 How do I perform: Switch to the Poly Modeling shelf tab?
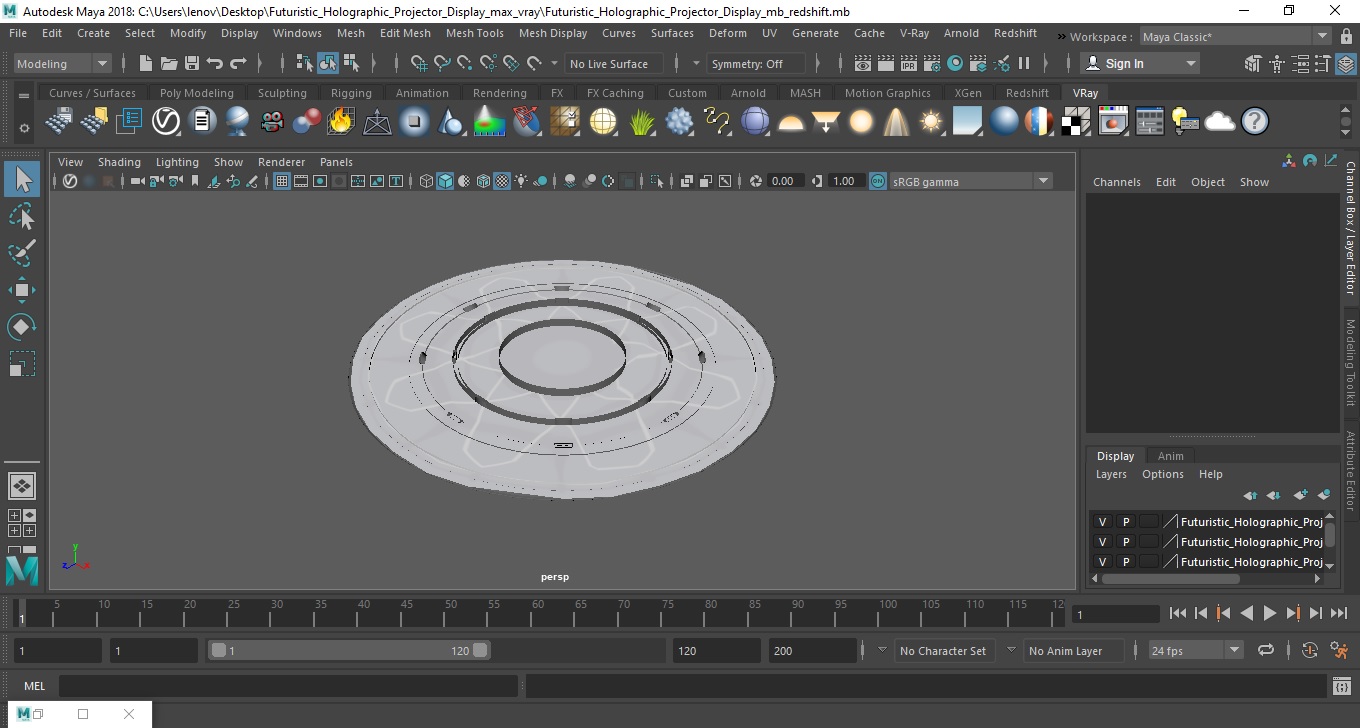click(x=196, y=93)
